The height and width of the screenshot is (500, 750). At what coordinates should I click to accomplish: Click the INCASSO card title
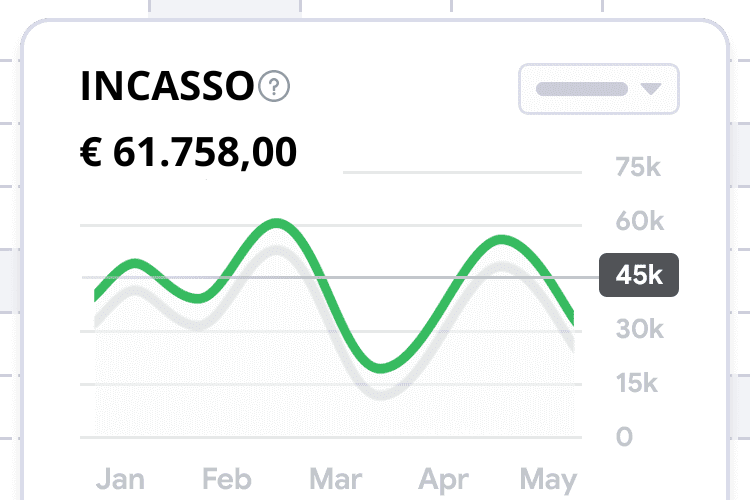[167, 86]
